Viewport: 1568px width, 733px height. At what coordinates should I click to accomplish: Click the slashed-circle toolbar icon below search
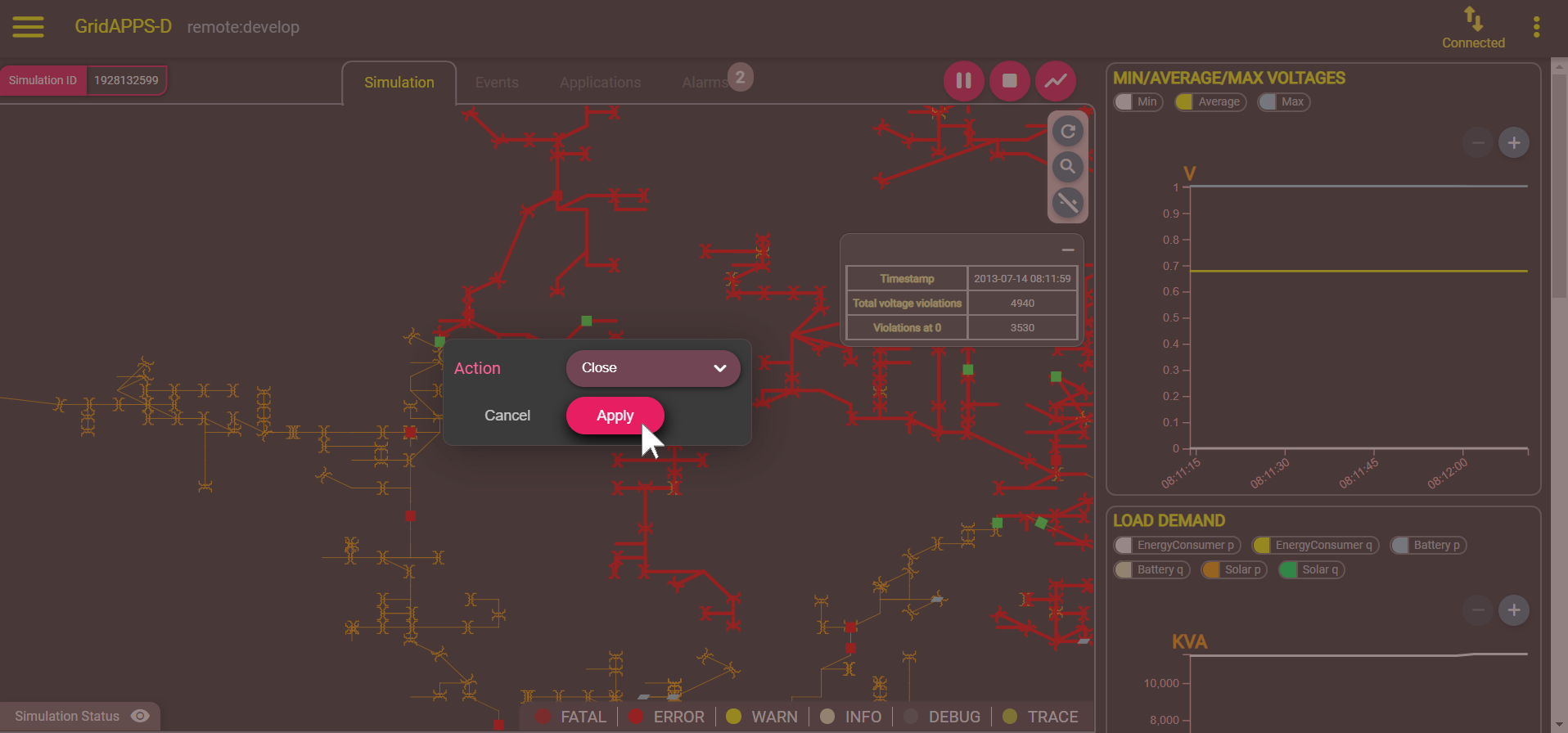tap(1068, 202)
